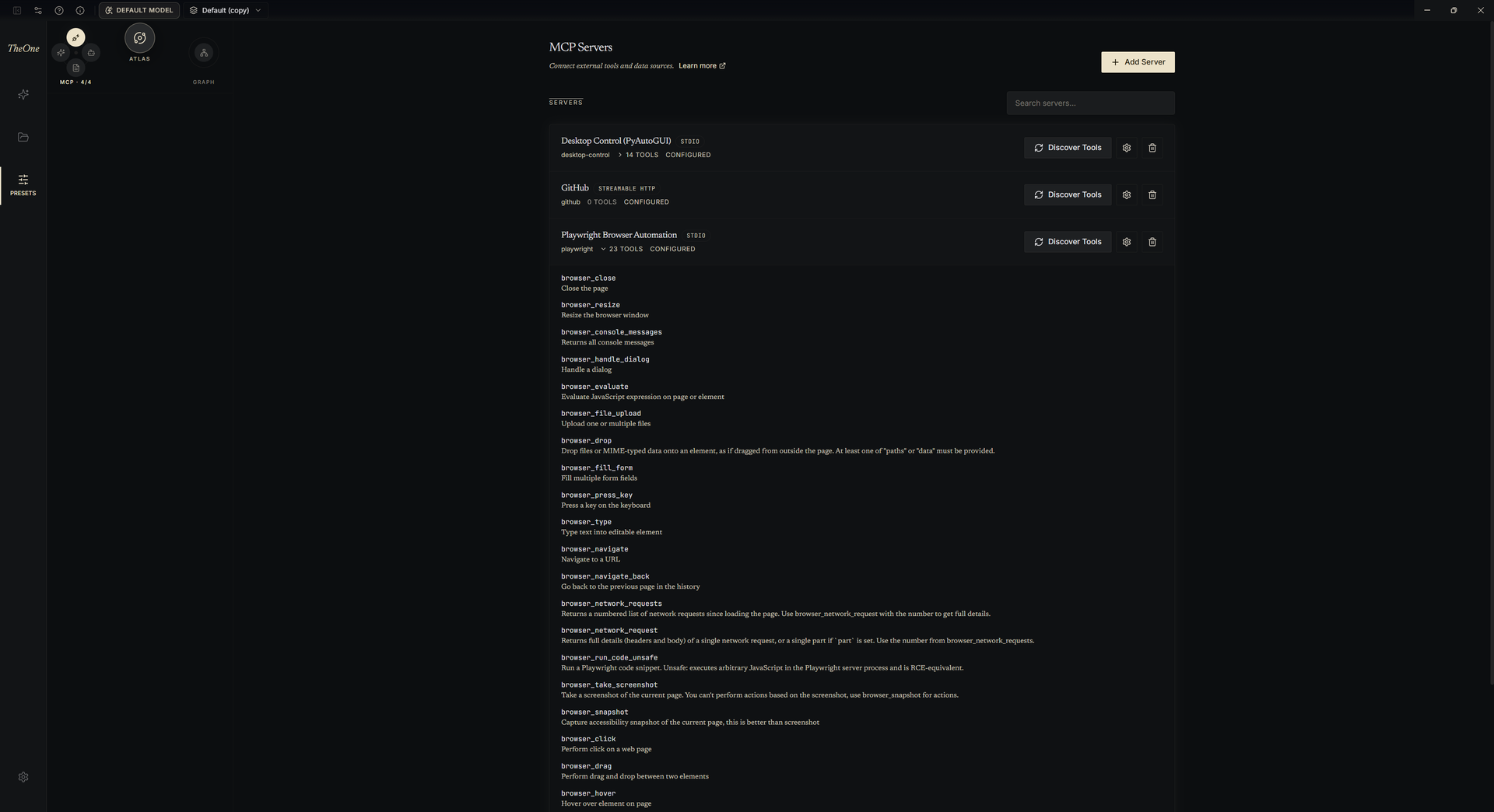Select the browser_navigate tool entry
Image resolution: width=1494 pixels, height=812 pixels.
(x=594, y=555)
